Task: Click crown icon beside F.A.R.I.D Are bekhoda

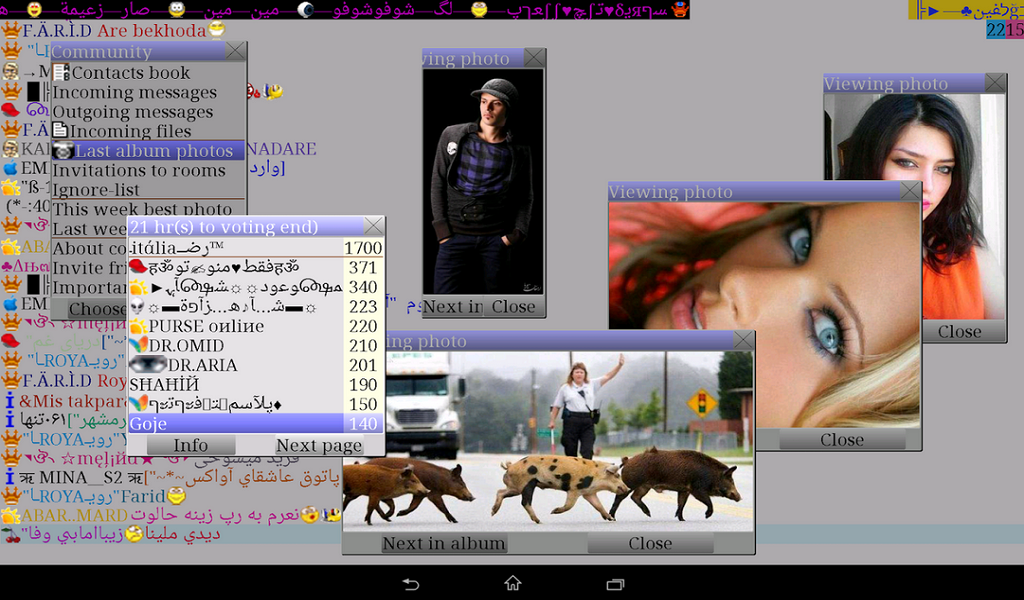Action: (11, 30)
